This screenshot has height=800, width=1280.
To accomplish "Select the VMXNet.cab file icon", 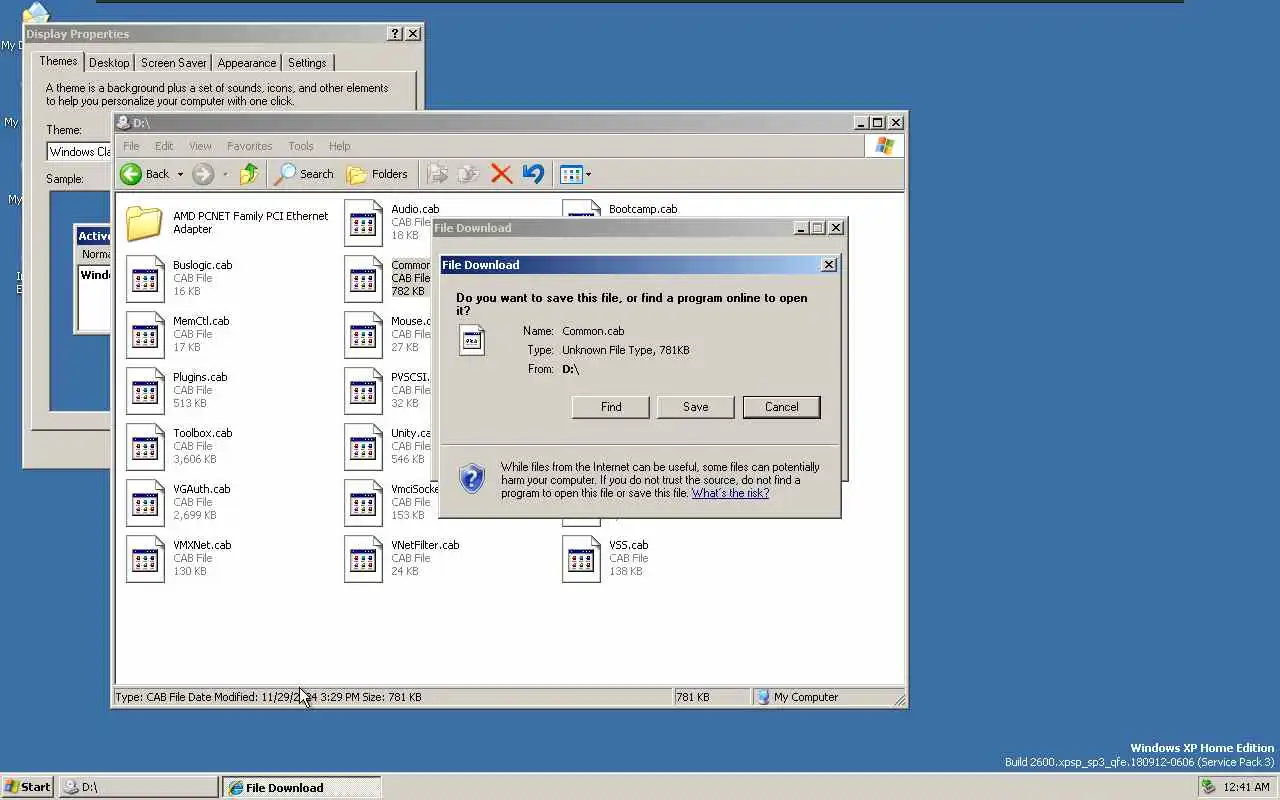I will pos(145,559).
